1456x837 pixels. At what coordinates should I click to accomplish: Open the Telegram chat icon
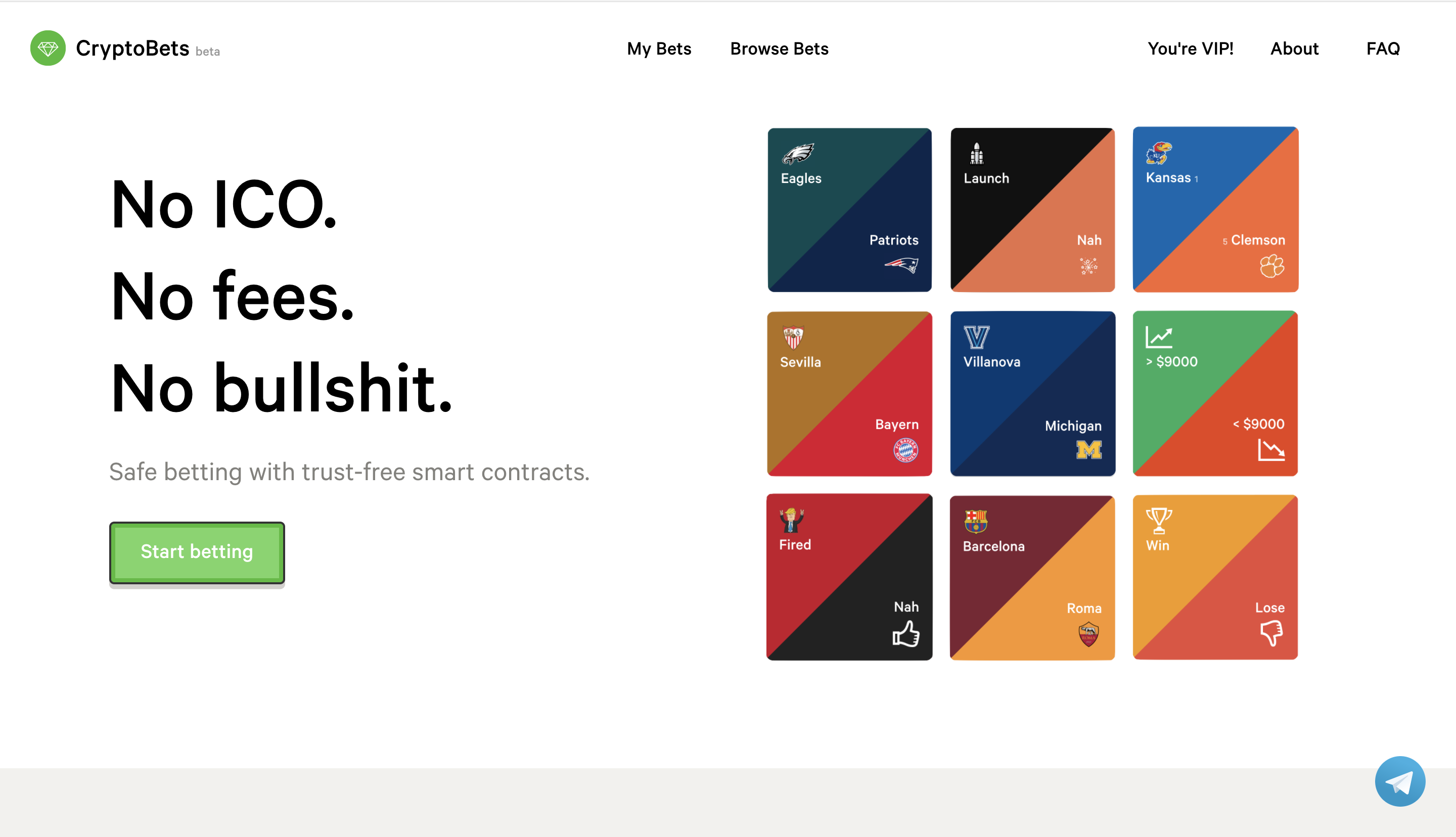coord(1400,781)
